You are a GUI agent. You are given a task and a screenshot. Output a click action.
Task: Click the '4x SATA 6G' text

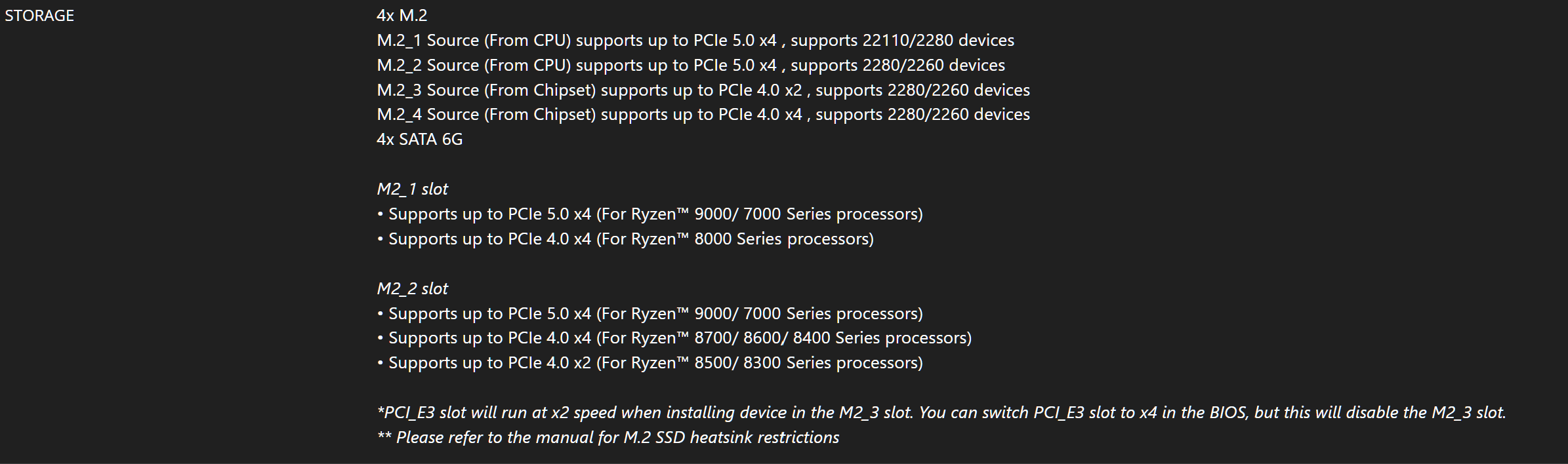[x=420, y=140]
